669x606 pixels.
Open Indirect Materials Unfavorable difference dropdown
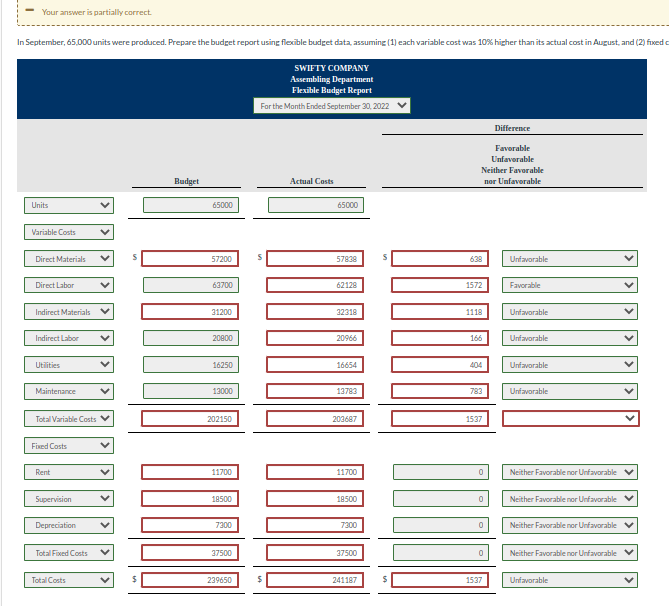tap(570, 312)
